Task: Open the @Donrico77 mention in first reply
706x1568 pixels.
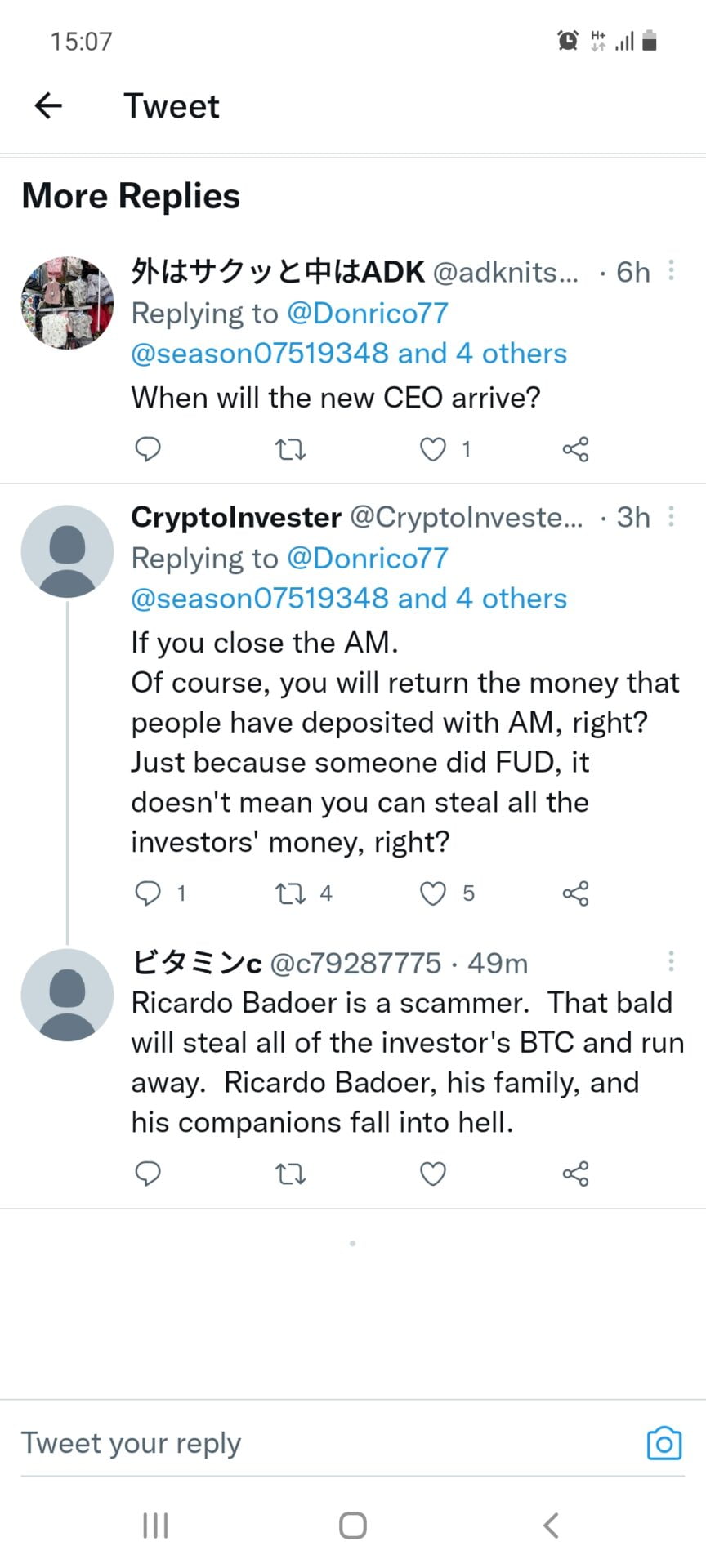Action: (367, 314)
